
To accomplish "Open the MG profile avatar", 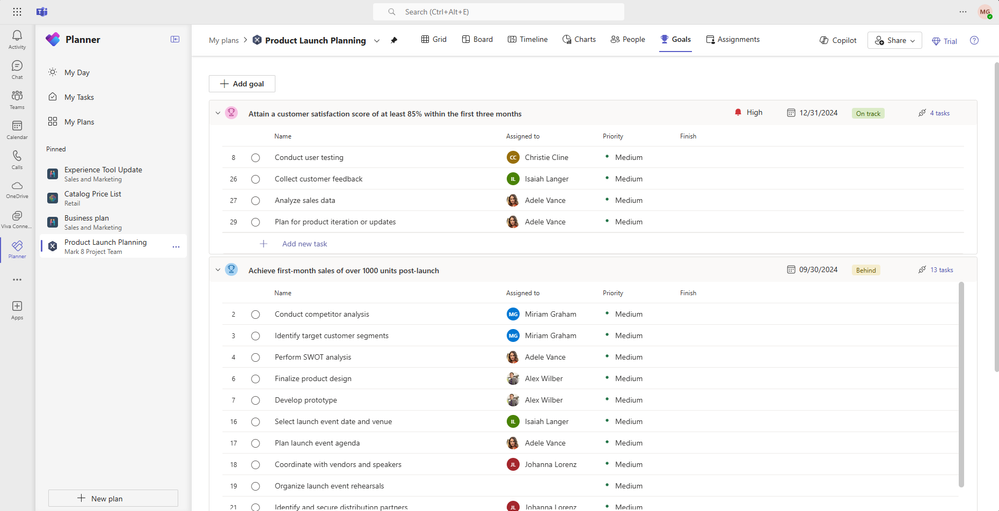I will pos(984,11).
